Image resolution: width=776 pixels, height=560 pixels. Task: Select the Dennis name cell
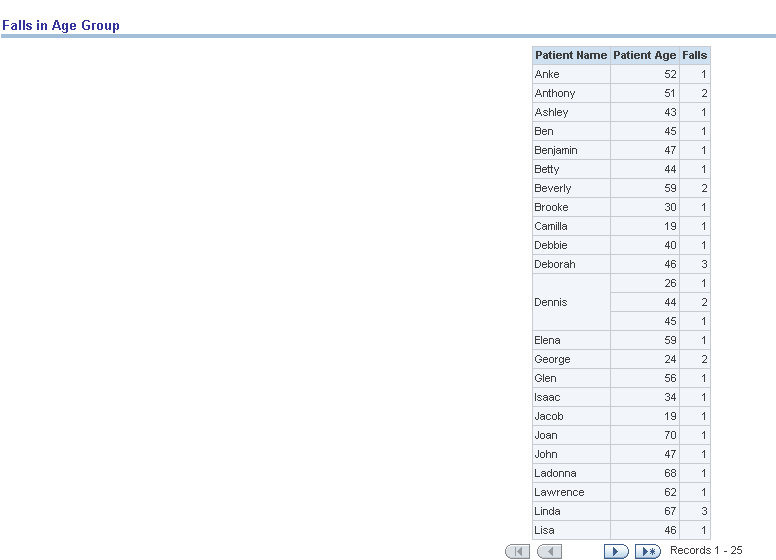tap(571, 302)
